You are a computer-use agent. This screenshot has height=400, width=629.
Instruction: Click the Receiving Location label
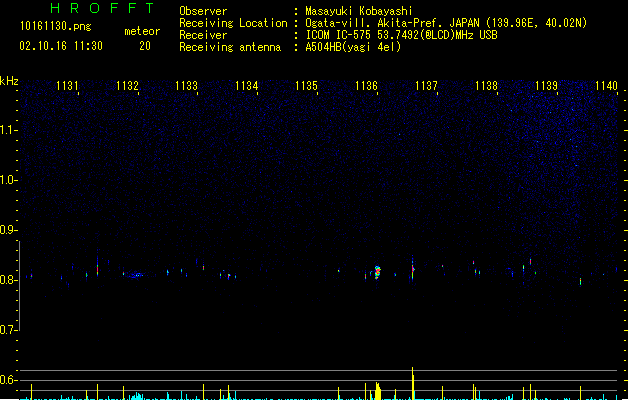click(x=233, y=23)
